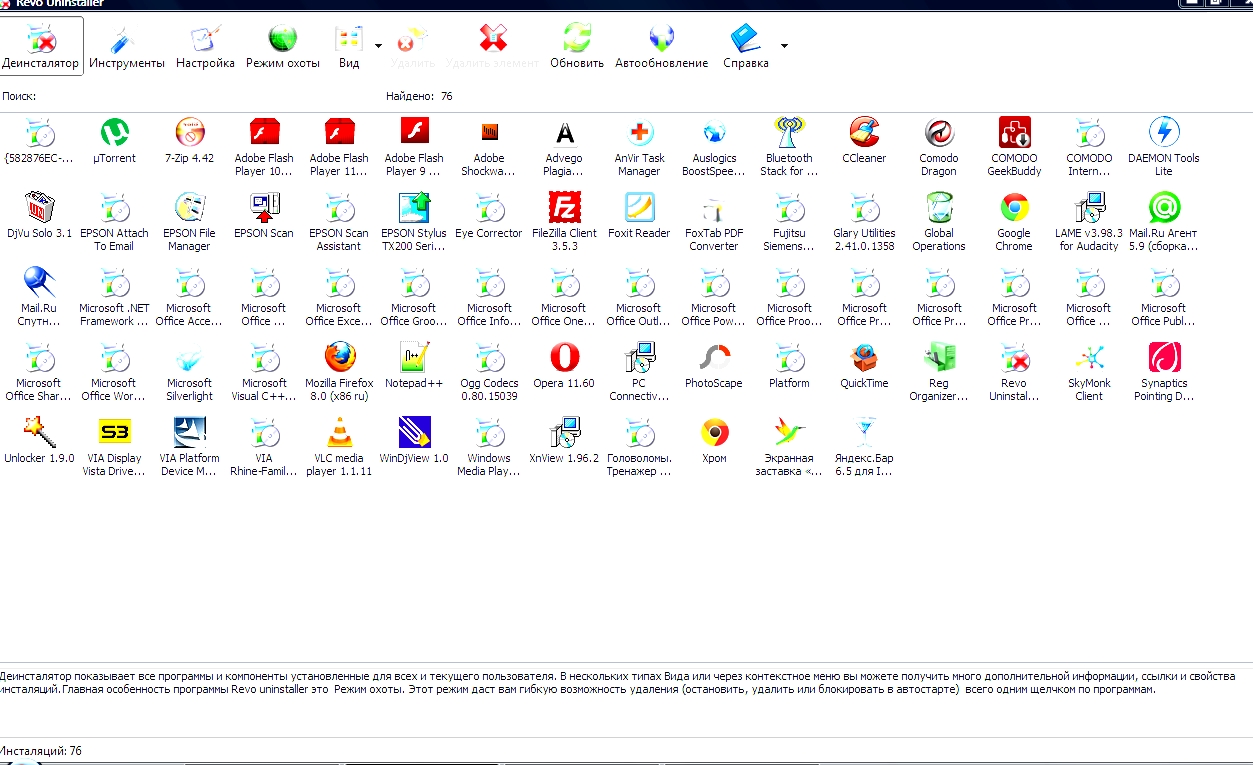Select the FileZilla Client 3.5.3 icon
The width and height of the screenshot is (1253, 765).
click(565, 207)
